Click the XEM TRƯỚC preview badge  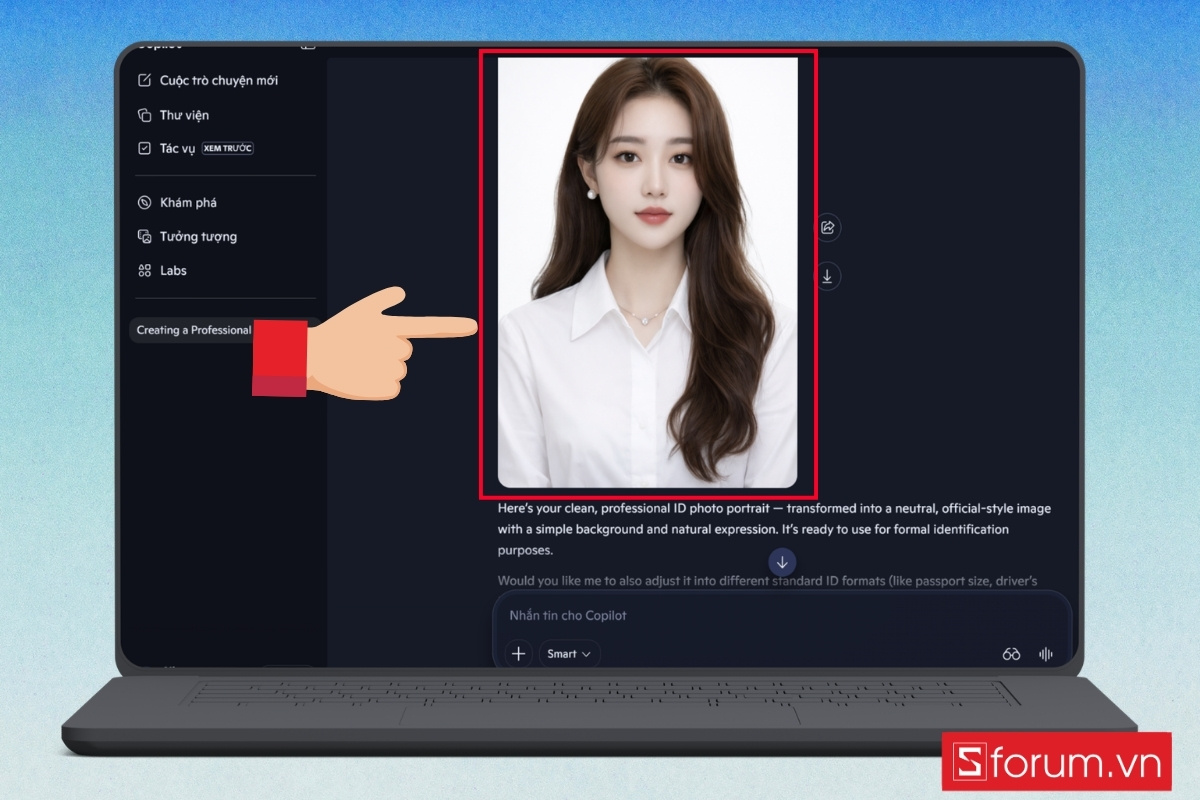228,148
